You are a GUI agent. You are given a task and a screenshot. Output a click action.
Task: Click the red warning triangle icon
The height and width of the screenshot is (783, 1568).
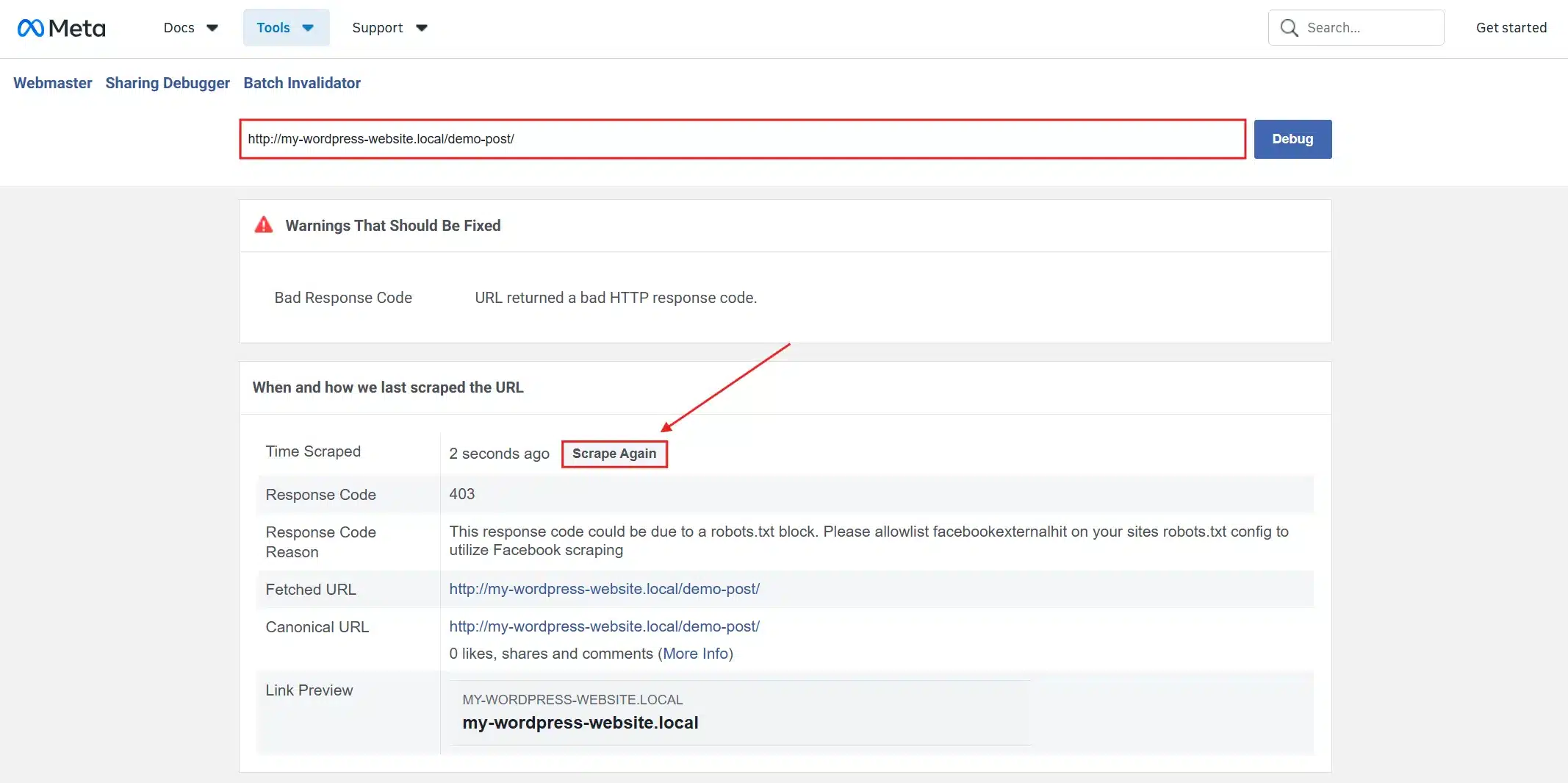click(x=264, y=225)
